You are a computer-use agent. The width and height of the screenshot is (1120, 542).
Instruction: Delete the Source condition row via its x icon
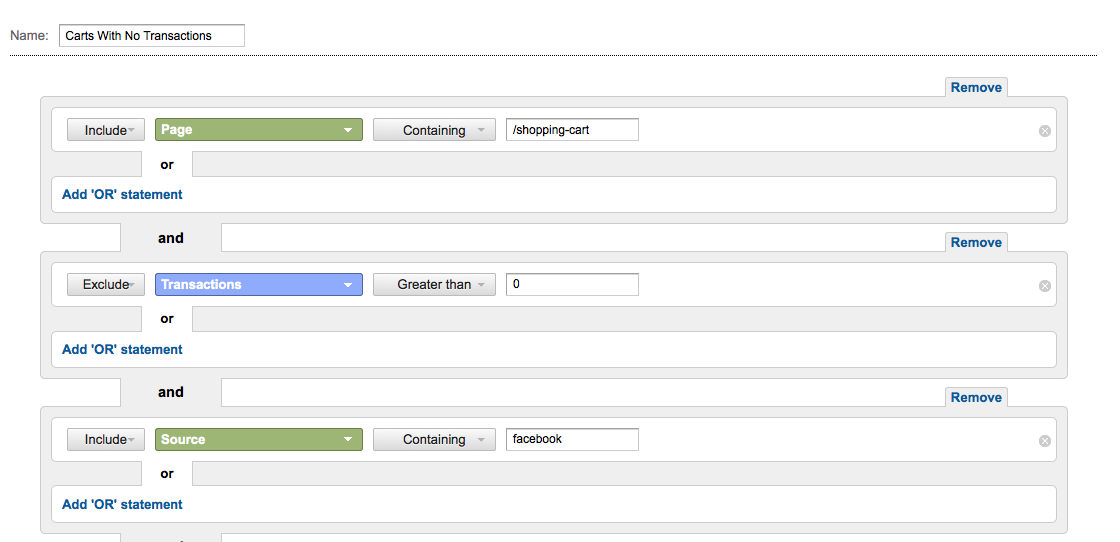coord(1044,441)
